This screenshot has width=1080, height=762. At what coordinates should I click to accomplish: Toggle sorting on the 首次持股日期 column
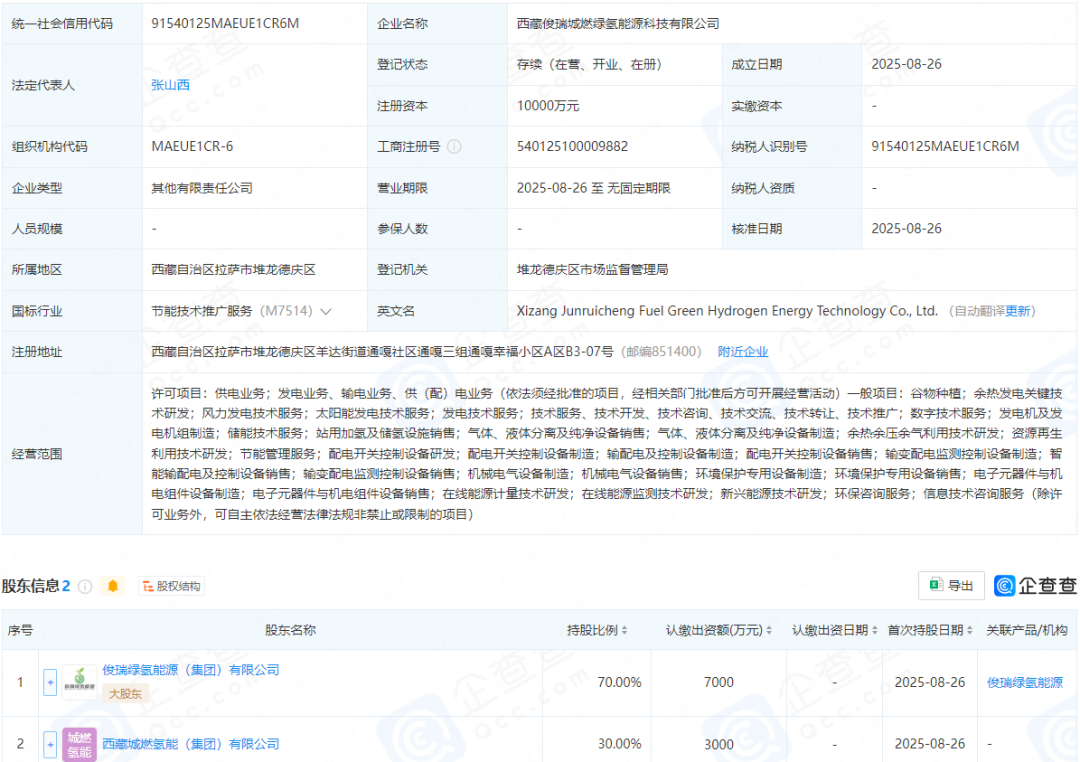tap(972, 630)
